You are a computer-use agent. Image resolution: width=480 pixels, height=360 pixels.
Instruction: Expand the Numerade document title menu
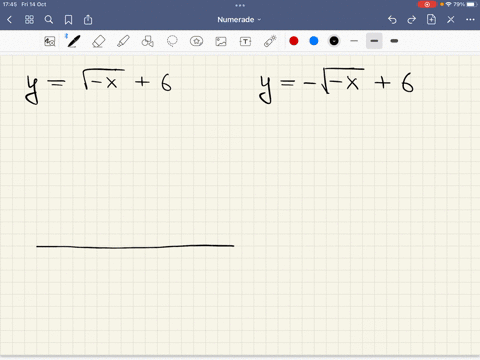coord(239,20)
